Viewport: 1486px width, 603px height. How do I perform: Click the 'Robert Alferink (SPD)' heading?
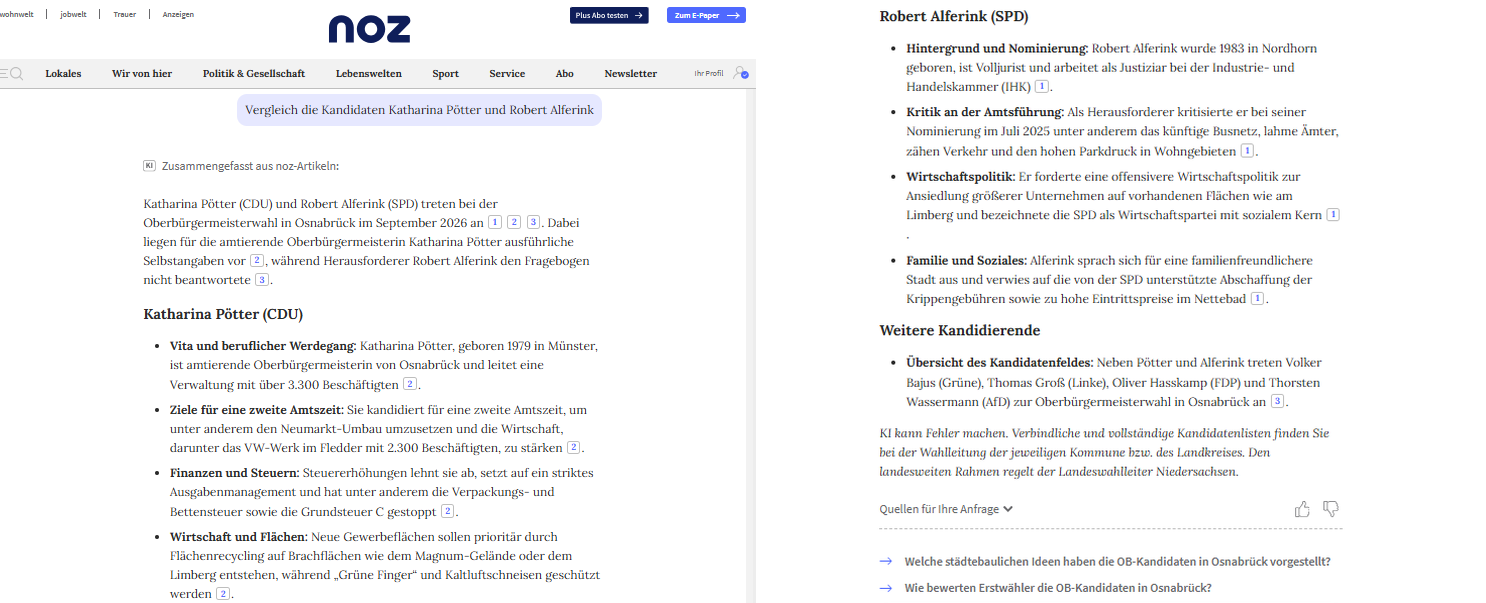click(954, 16)
